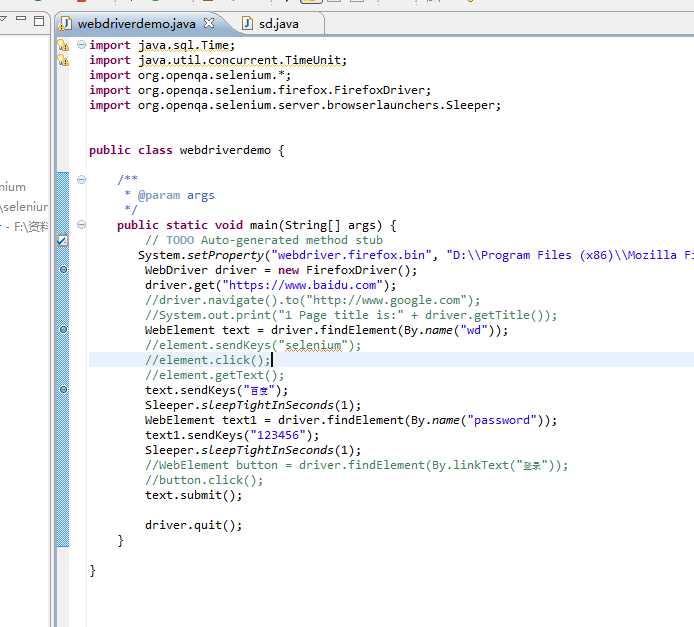Click the 'text.submit();' line
This screenshot has height=627, width=694.
(x=193, y=496)
